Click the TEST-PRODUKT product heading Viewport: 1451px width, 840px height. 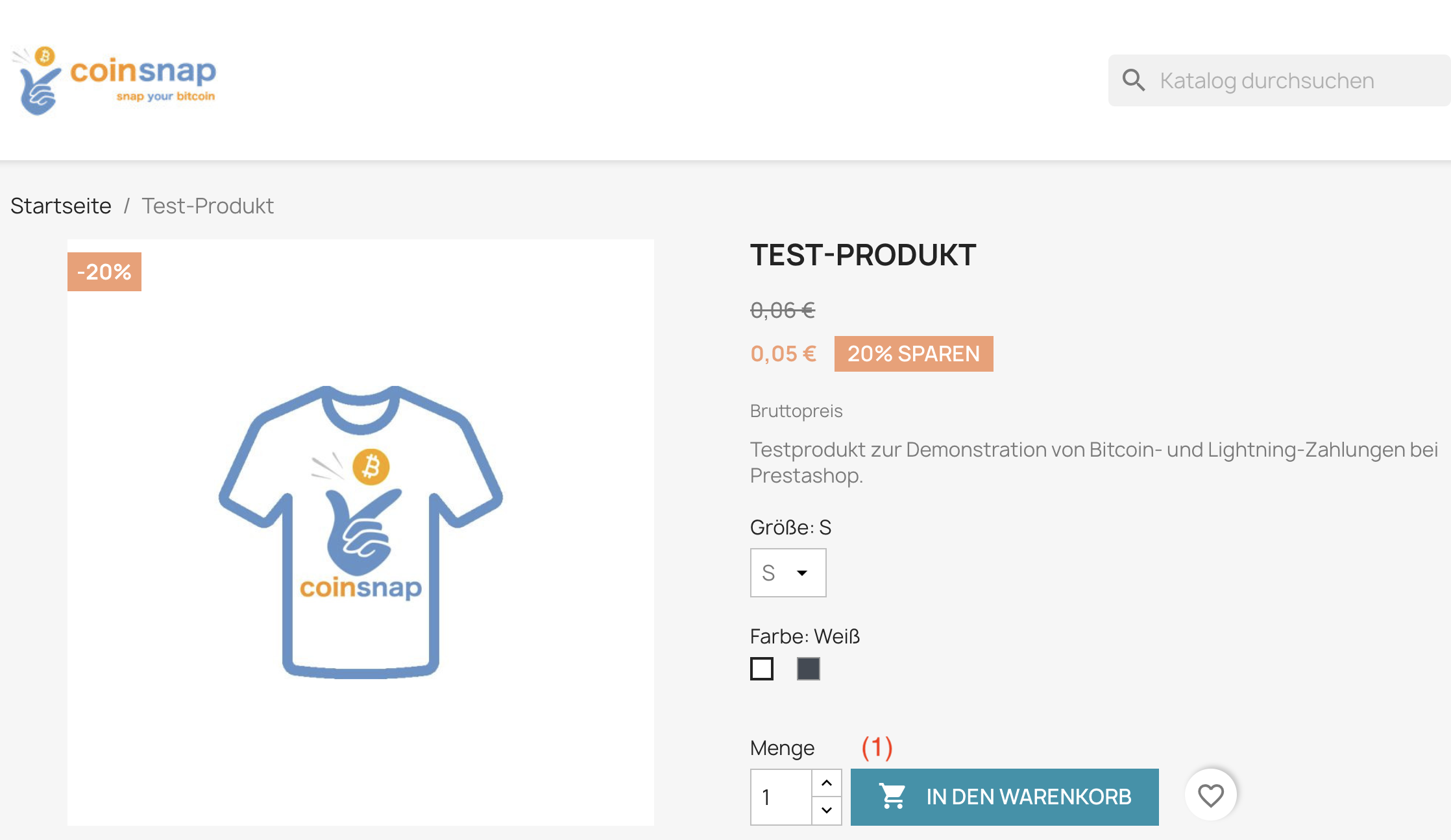click(x=863, y=255)
